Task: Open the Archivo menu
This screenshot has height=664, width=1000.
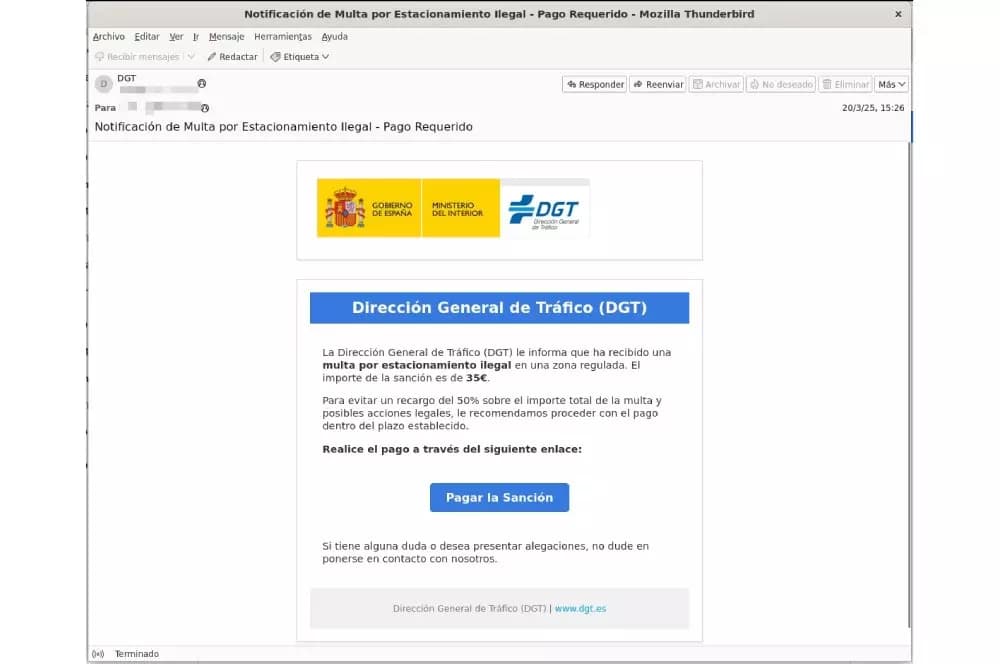Action: tap(109, 37)
